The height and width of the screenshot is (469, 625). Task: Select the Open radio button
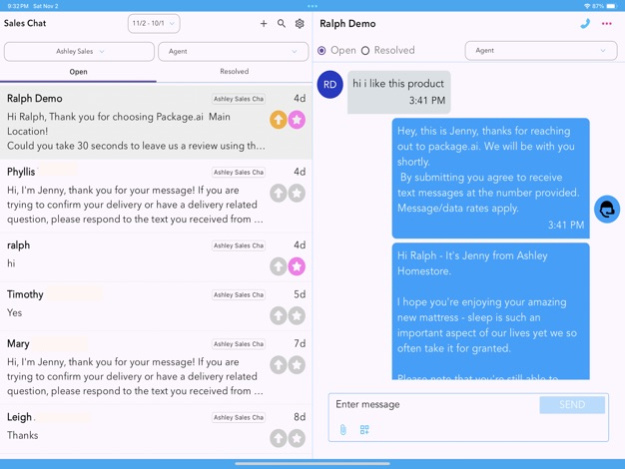322,50
